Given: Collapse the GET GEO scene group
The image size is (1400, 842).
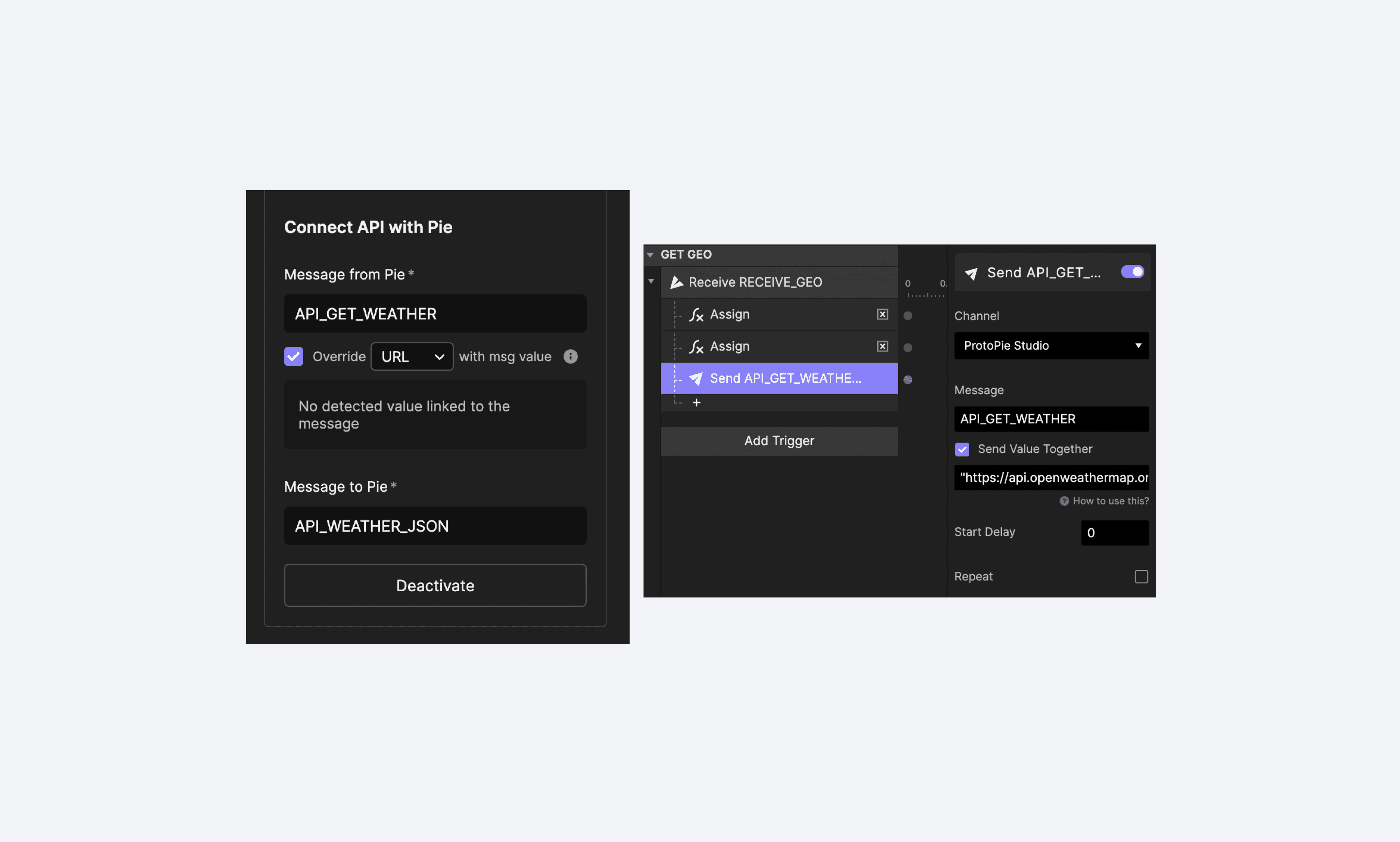Looking at the screenshot, I should [x=650, y=255].
